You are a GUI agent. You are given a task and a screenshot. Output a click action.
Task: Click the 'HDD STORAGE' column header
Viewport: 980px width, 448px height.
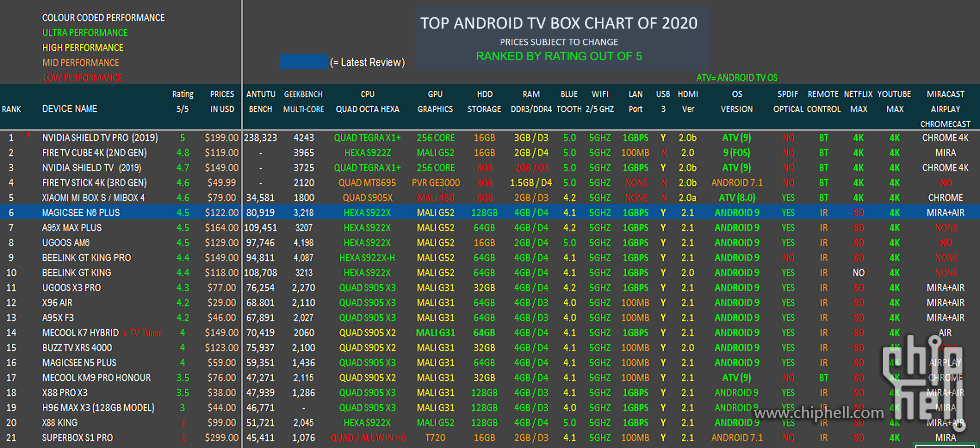[x=484, y=101]
